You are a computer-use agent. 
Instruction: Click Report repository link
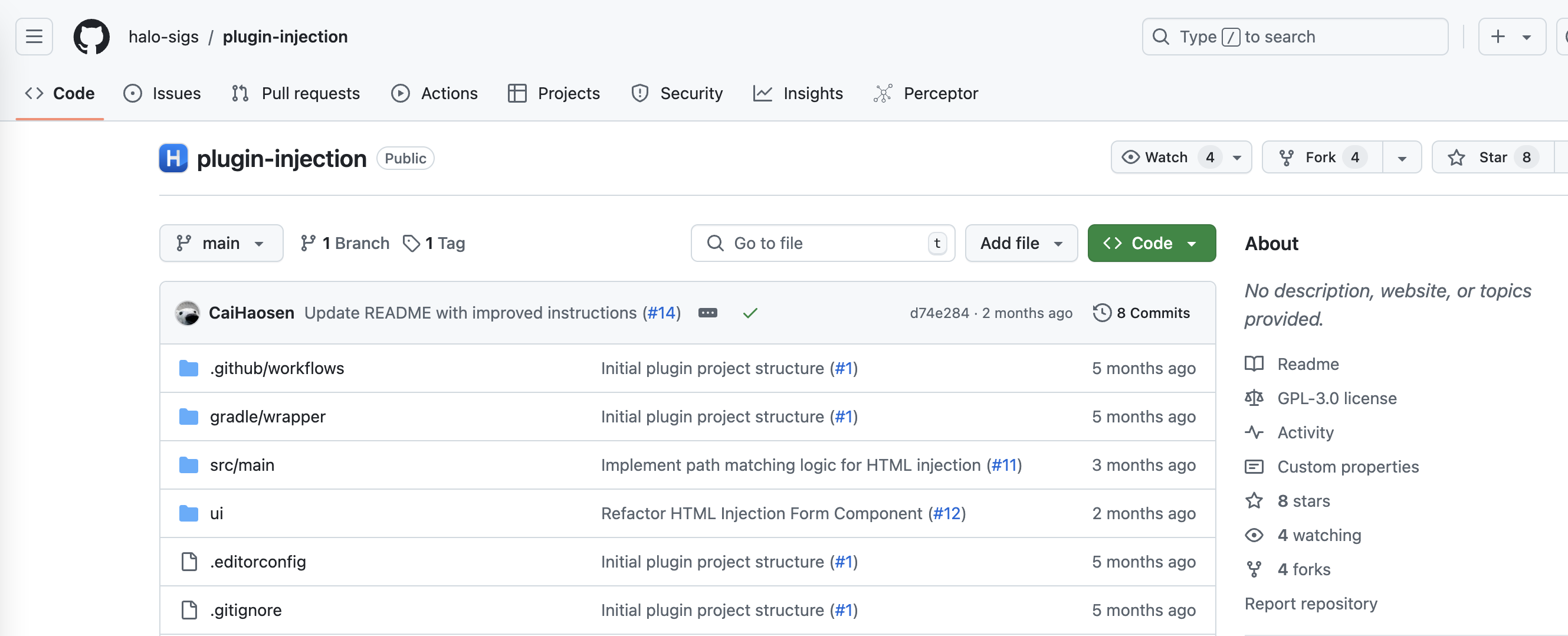[x=1311, y=604]
